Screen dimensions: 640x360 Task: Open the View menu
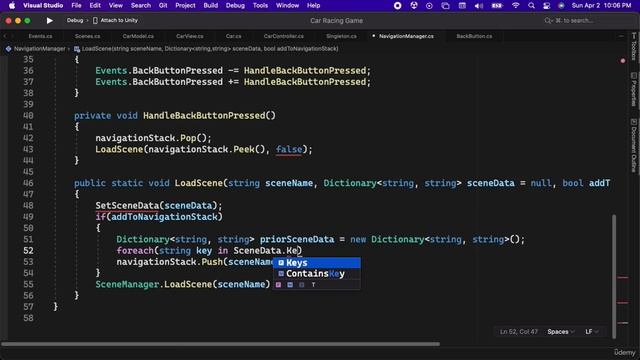116,6
